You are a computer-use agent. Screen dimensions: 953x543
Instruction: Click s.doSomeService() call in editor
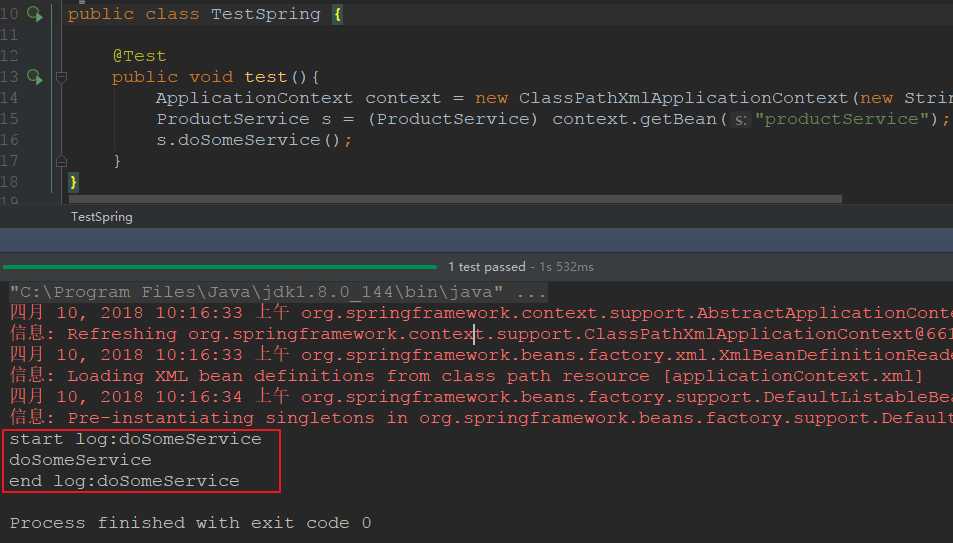pyautogui.click(x=253, y=140)
